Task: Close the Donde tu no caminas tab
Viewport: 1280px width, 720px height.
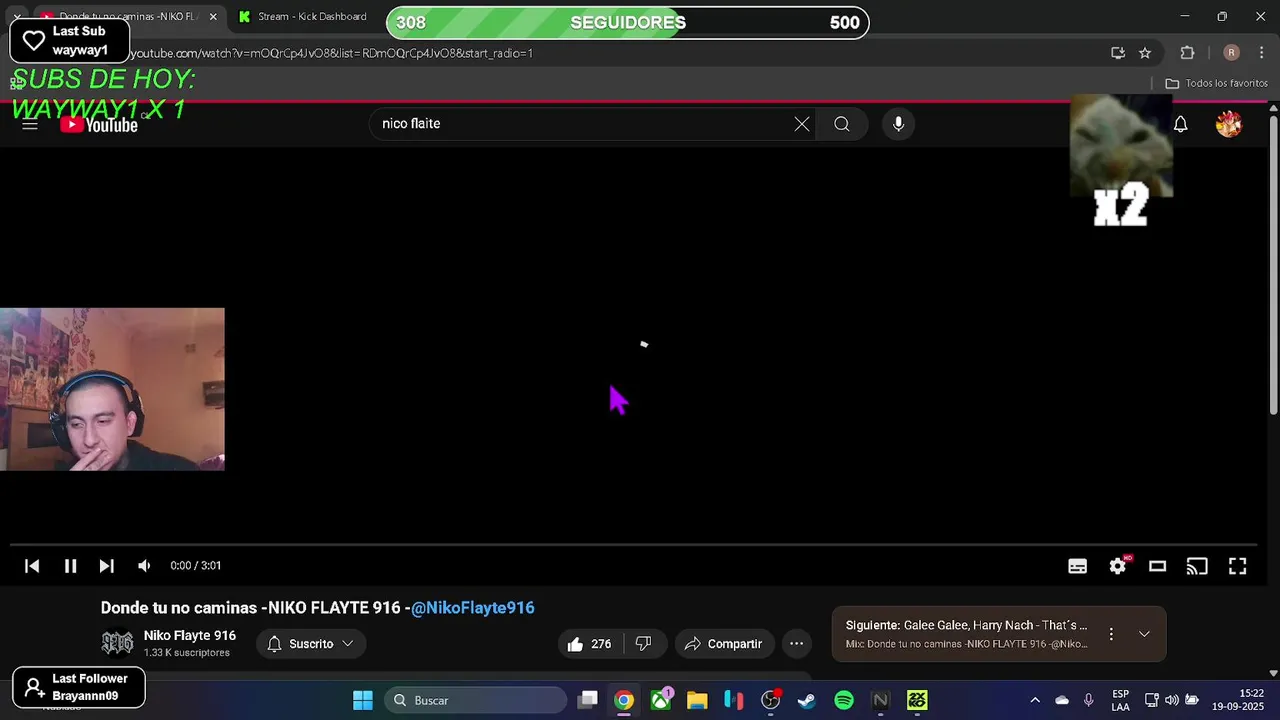Action: click(x=213, y=17)
